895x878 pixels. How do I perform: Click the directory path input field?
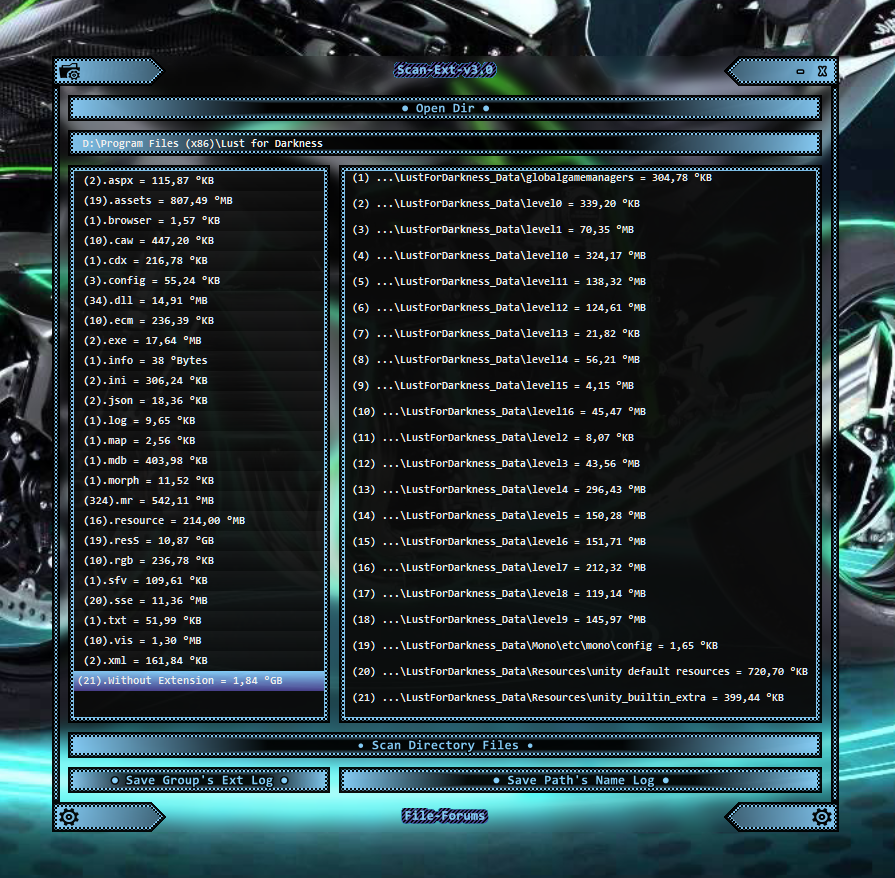click(x=445, y=143)
